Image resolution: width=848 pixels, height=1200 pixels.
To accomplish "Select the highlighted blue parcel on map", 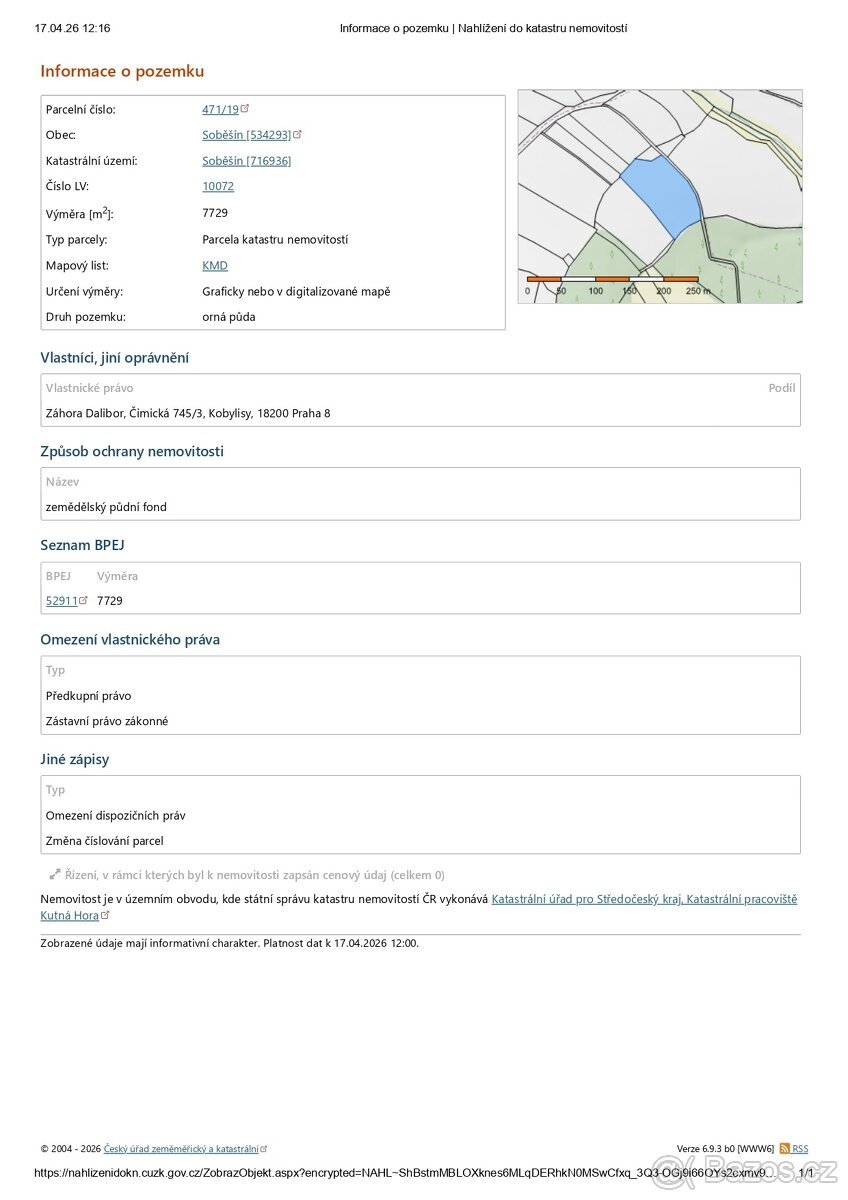I will [x=660, y=195].
